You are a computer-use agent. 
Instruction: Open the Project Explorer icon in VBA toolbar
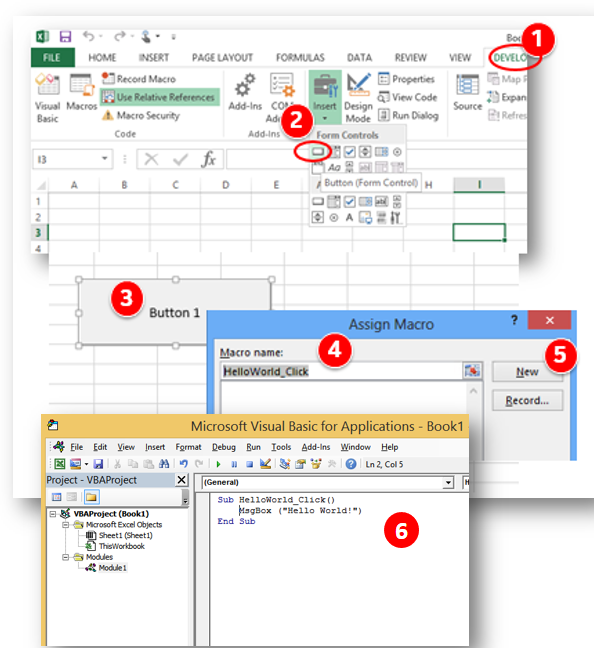coord(285,464)
